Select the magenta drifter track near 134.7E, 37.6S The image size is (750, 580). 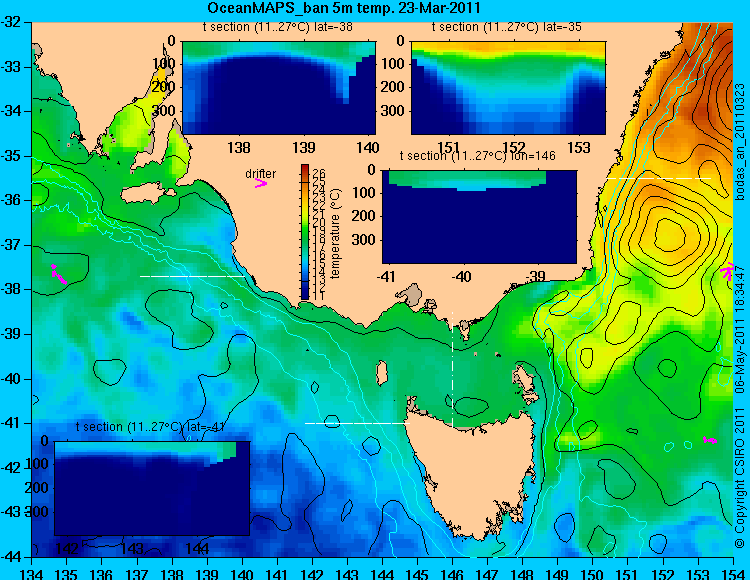(x=58, y=274)
